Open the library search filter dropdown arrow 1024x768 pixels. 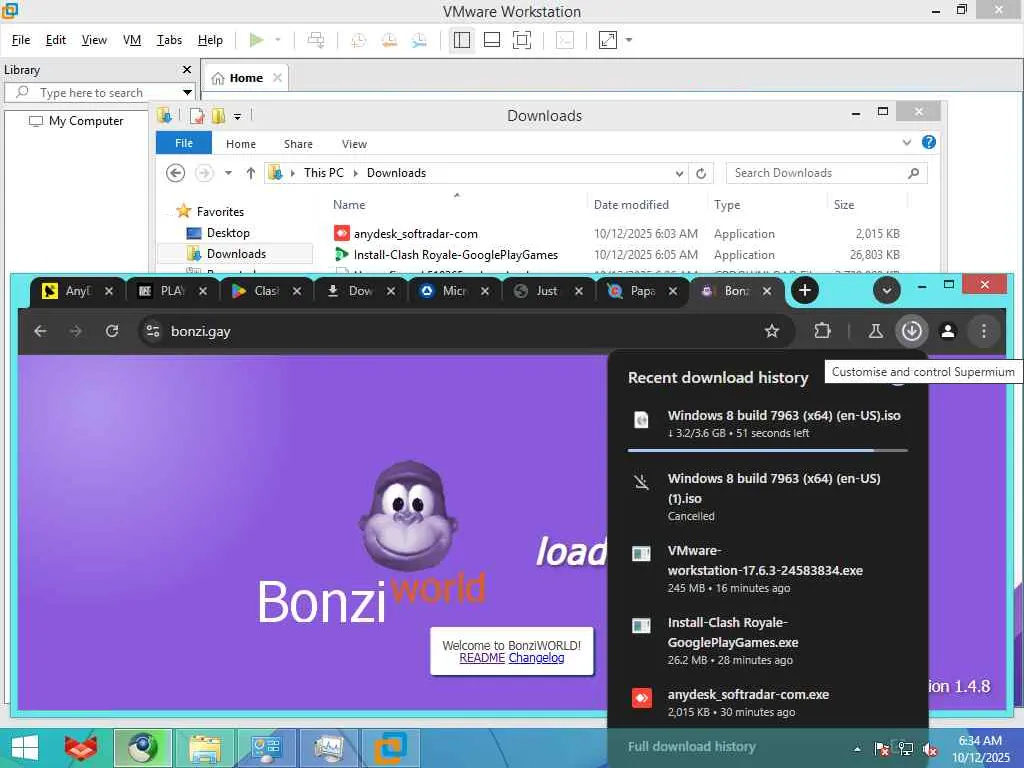pyautogui.click(x=187, y=93)
